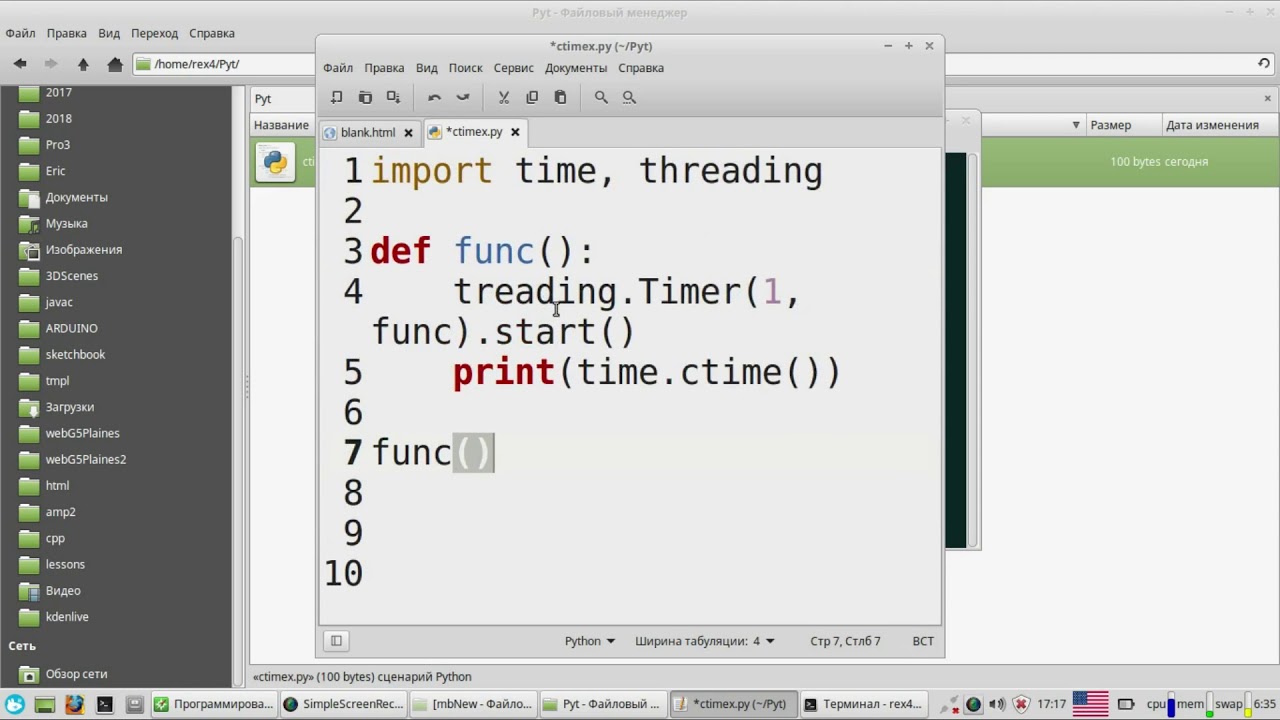Screen dimensions: 1280x720
Task: Copy text via the Copy toolbar icon
Action: 532,96
